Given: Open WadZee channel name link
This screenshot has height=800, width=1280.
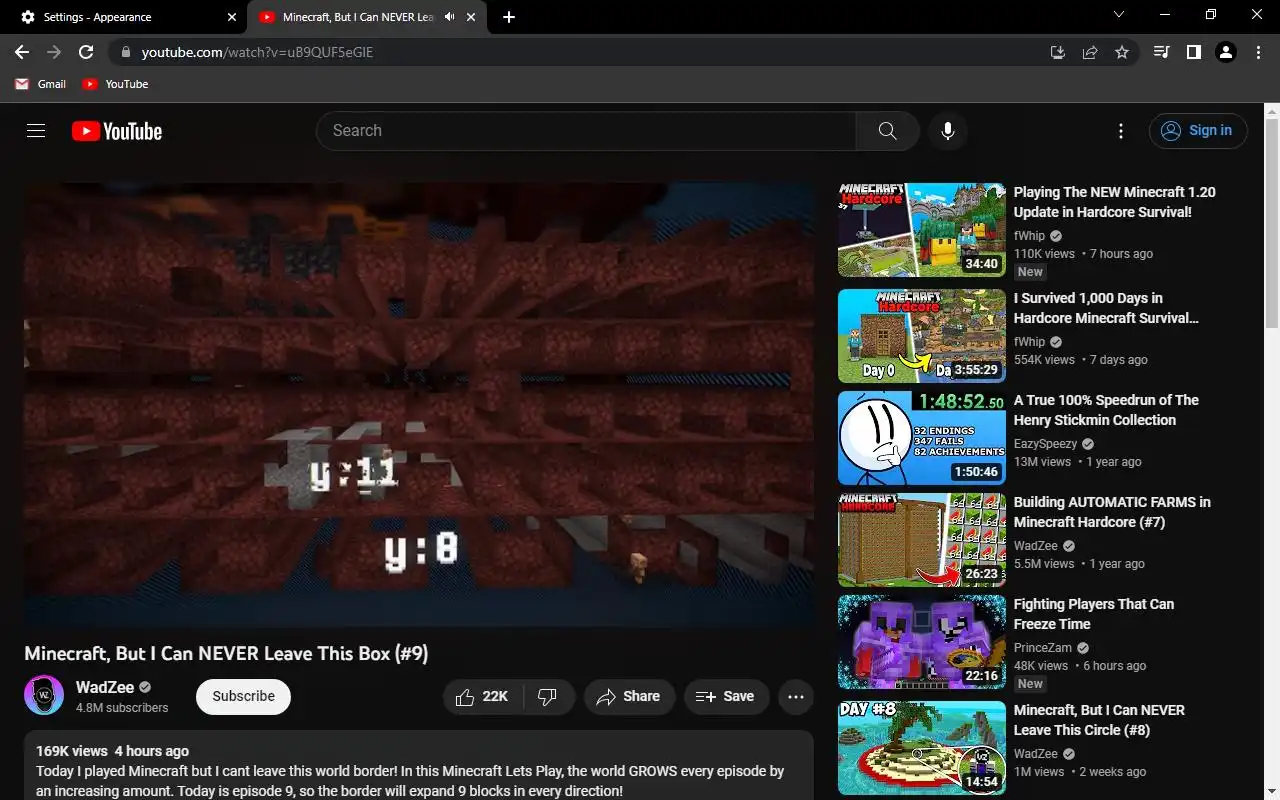Looking at the screenshot, I should coord(105,687).
